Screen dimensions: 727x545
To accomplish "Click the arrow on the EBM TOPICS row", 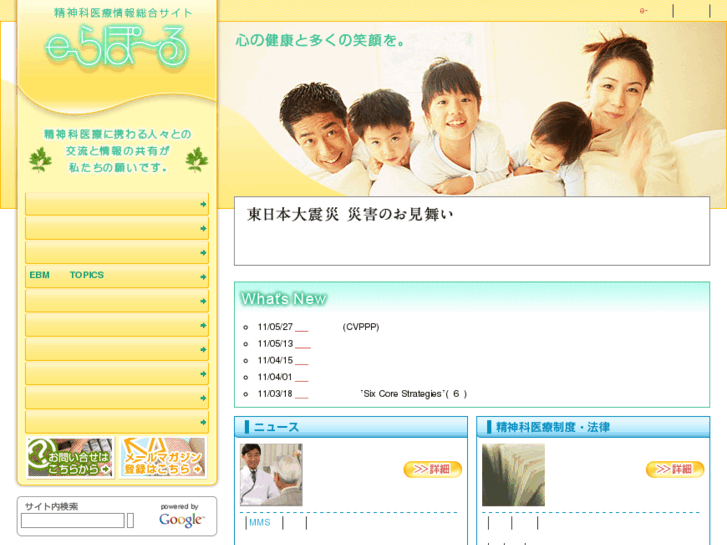I will [203, 277].
